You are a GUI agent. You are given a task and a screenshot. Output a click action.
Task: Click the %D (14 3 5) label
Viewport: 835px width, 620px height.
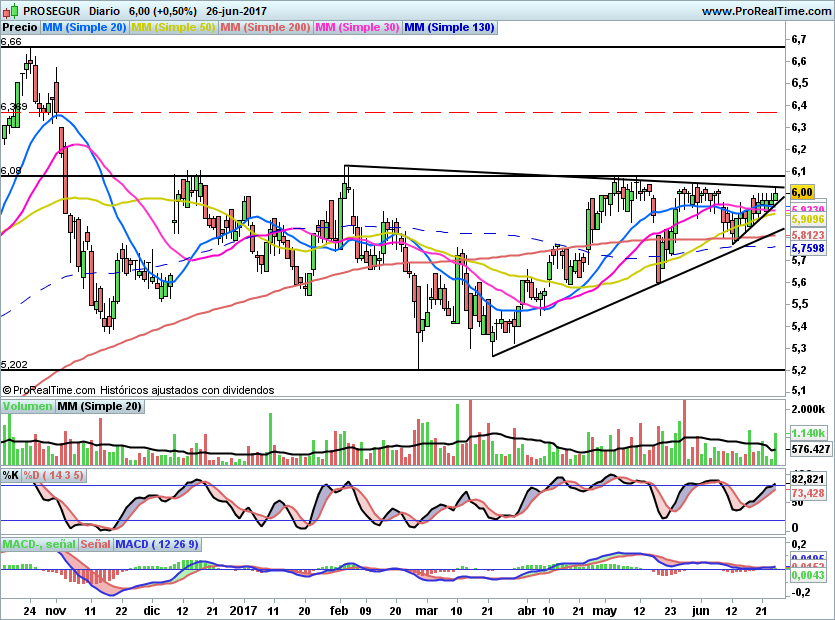(53, 475)
